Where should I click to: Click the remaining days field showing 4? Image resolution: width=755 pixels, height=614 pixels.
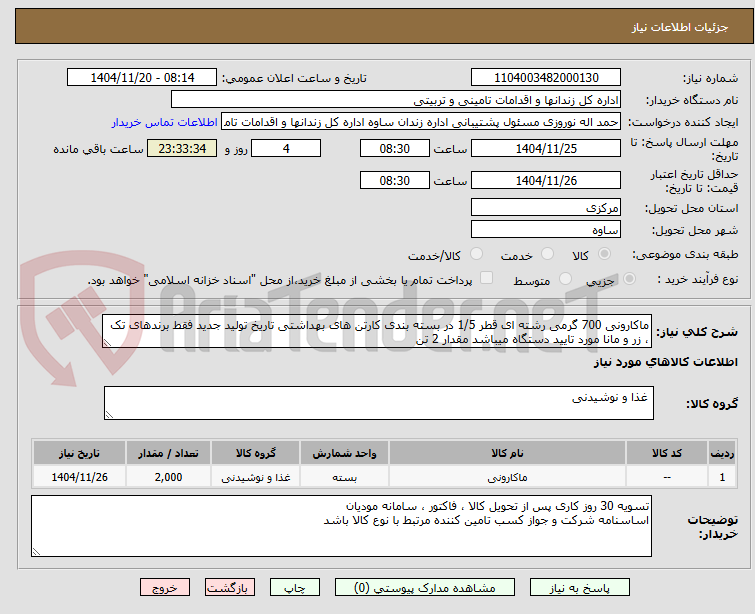pos(286,148)
